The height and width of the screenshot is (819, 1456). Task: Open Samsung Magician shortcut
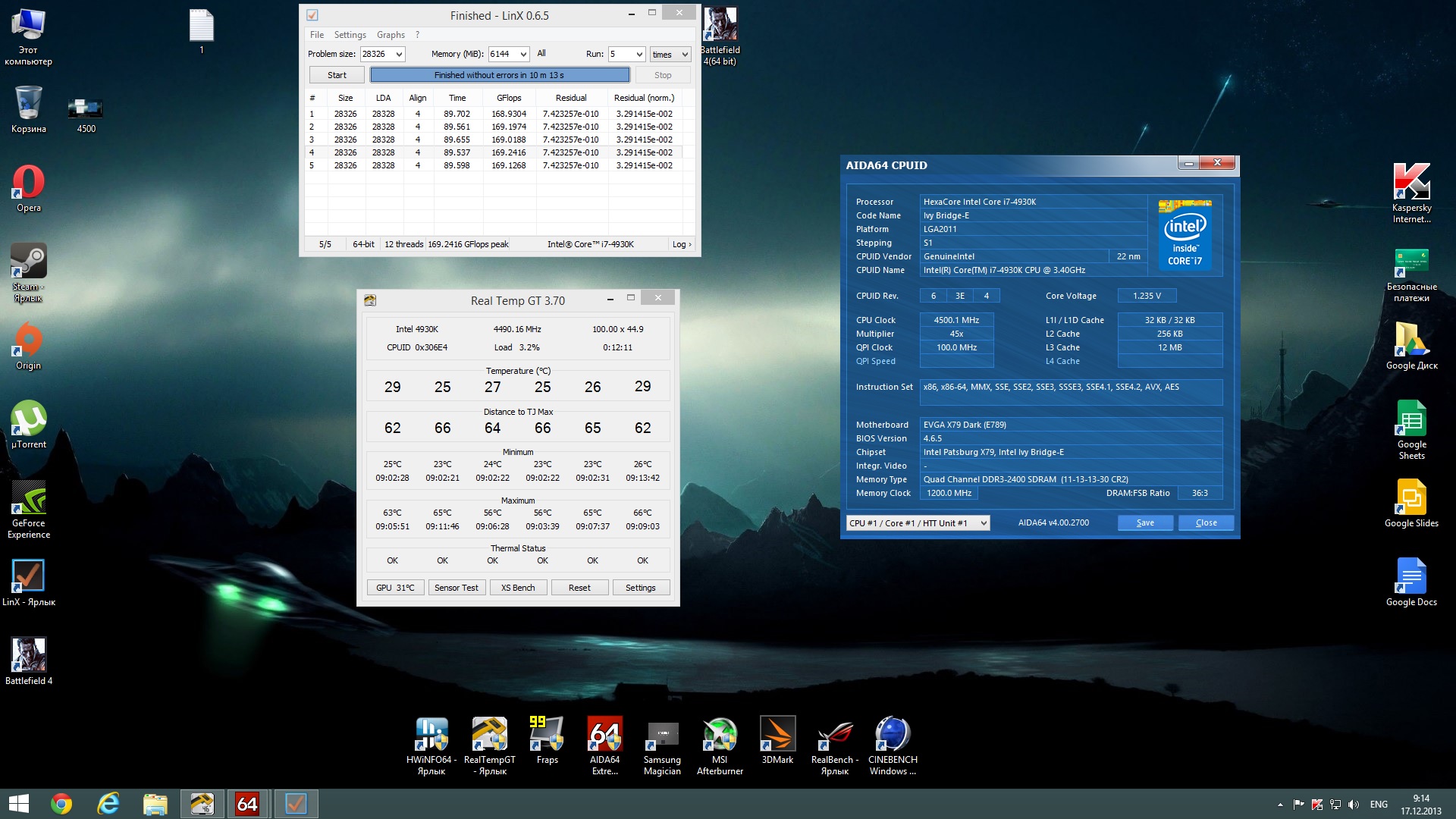coord(662,735)
